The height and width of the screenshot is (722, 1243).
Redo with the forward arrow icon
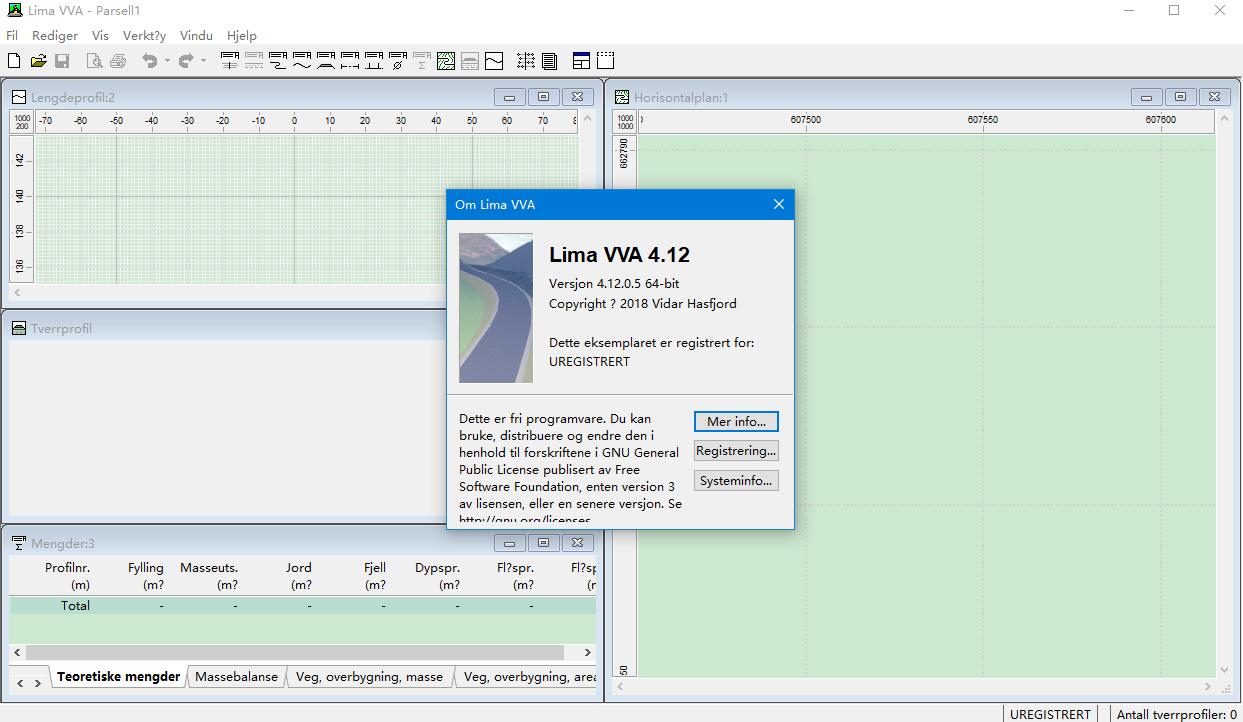click(186, 61)
